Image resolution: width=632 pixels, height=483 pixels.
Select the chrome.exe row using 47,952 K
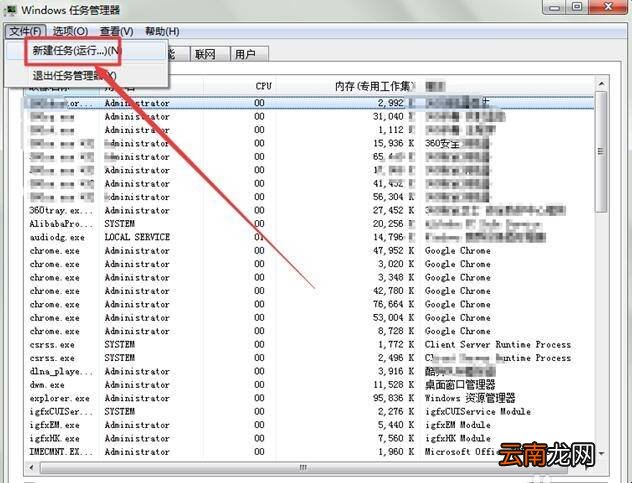point(308,251)
